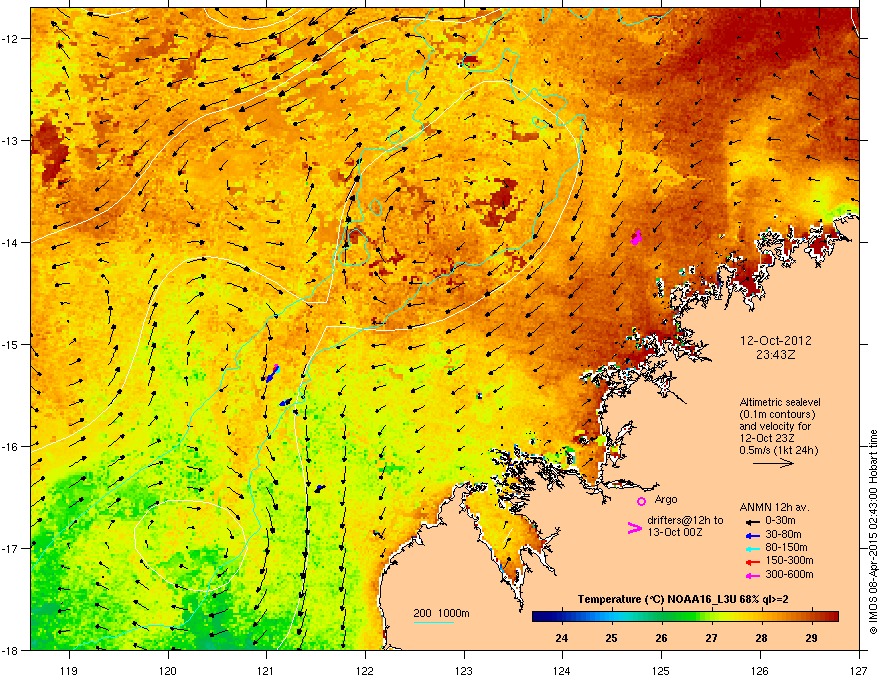
Task: Click the longitude axis label '121'
Action: [266, 670]
